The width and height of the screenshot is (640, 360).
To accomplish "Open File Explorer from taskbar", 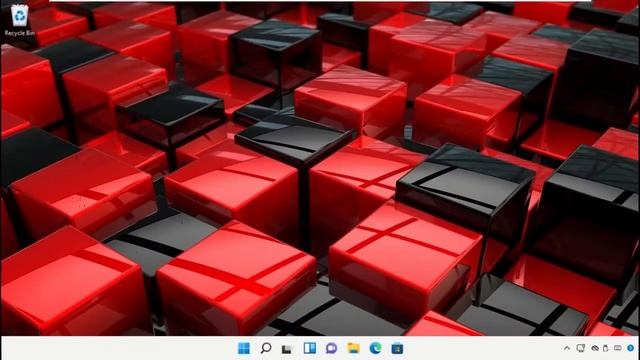I will 353,348.
